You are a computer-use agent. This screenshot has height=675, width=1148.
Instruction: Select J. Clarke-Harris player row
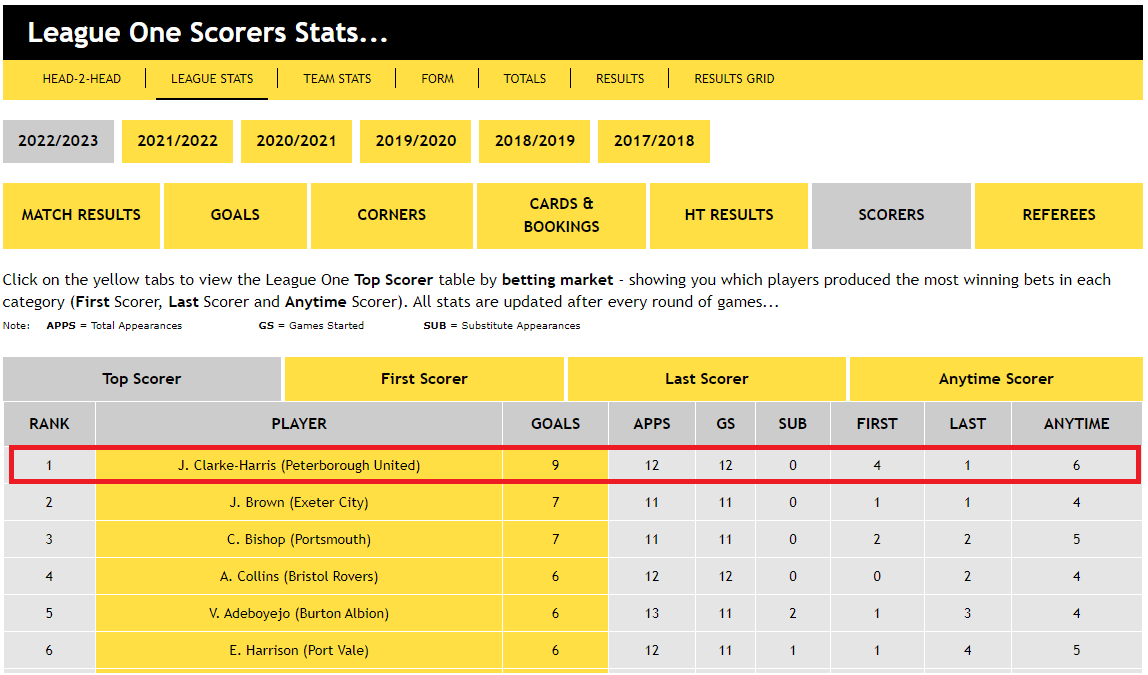click(300, 465)
